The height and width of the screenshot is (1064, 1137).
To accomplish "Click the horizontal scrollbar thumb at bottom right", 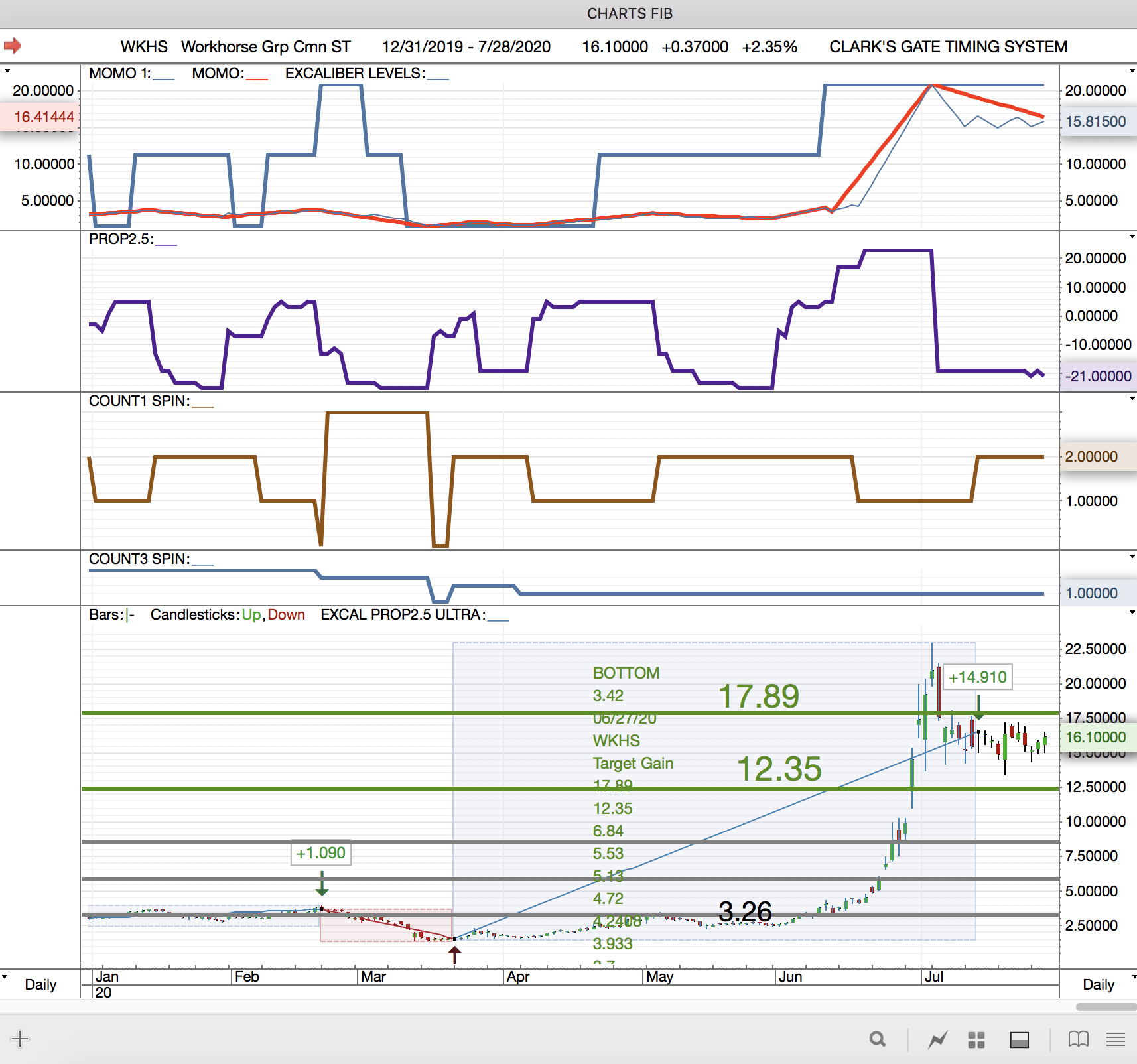I will pyautogui.click(x=1106, y=1007).
